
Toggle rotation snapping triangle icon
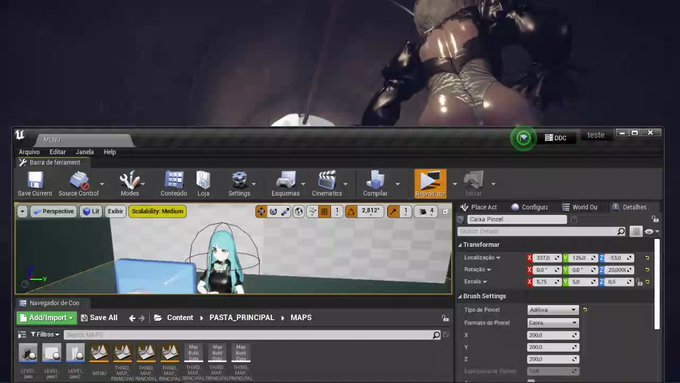[351, 212]
